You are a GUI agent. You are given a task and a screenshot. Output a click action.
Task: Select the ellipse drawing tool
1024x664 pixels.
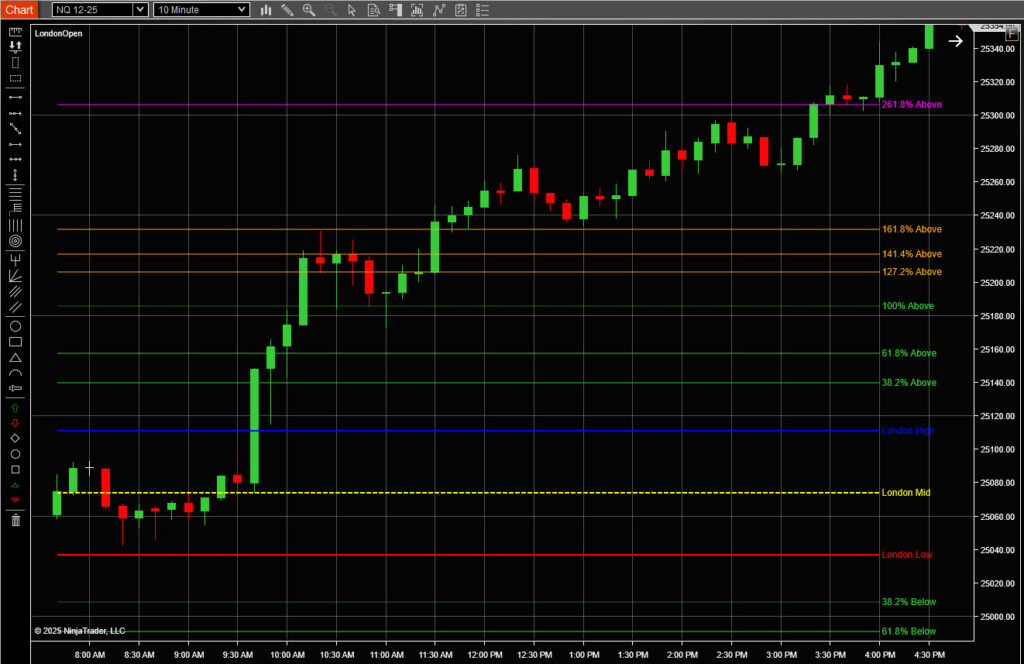[x=15, y=326]
